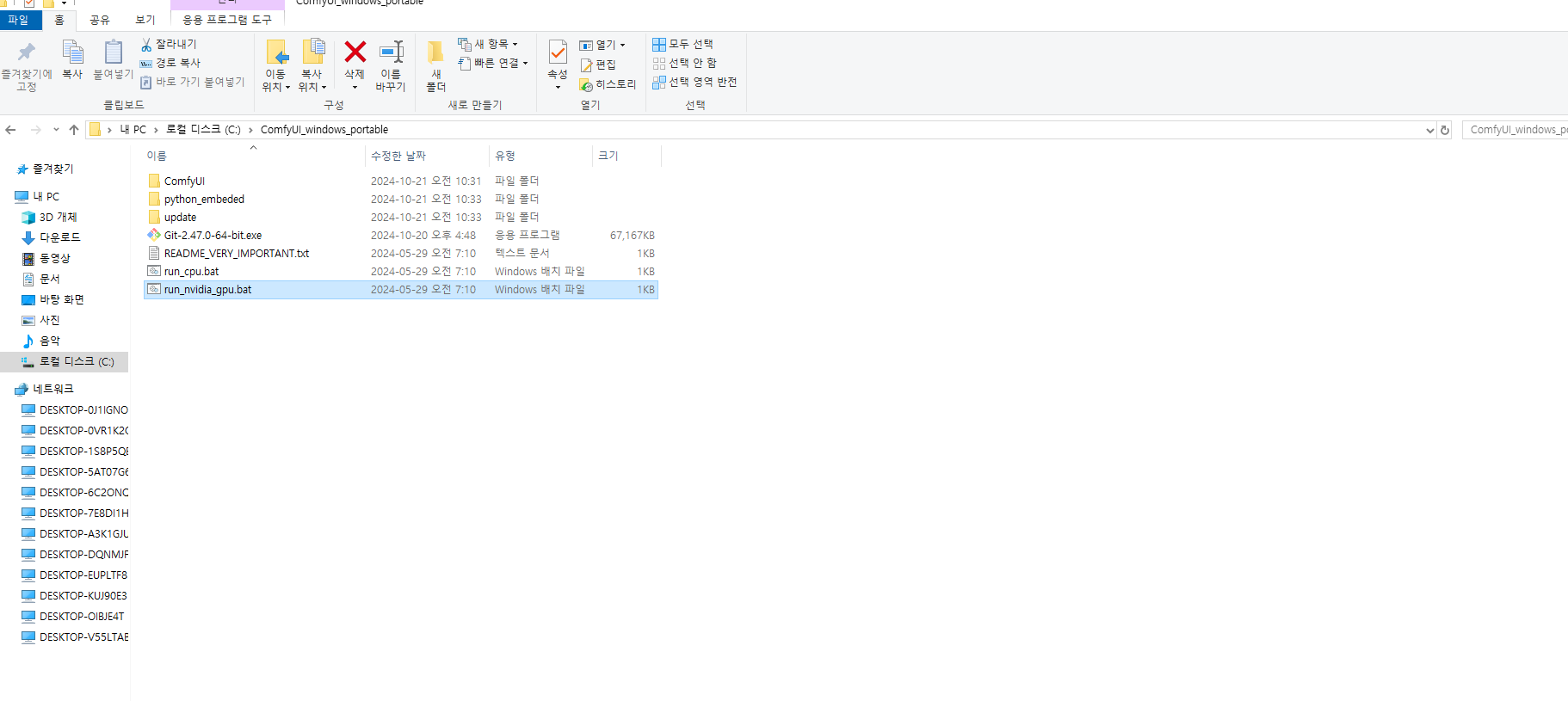Screen dimensions: 1568x701
Task: Sort by 유형 column header
Action: pyautogui.click(x=505, y=156)
